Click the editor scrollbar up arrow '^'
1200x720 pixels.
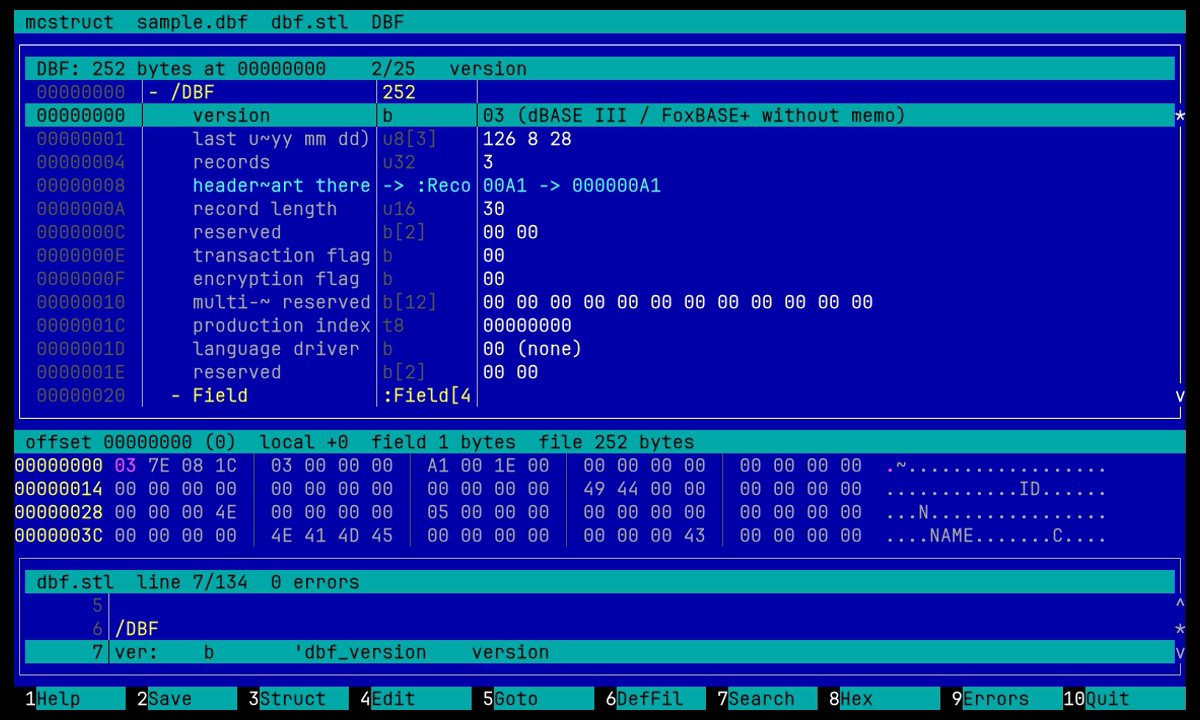(1180, 606)
